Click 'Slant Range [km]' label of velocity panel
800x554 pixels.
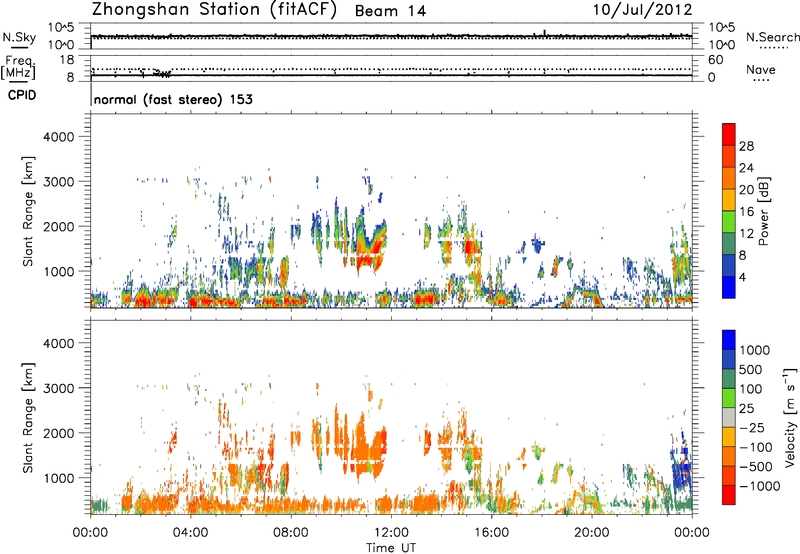point(28,418)
